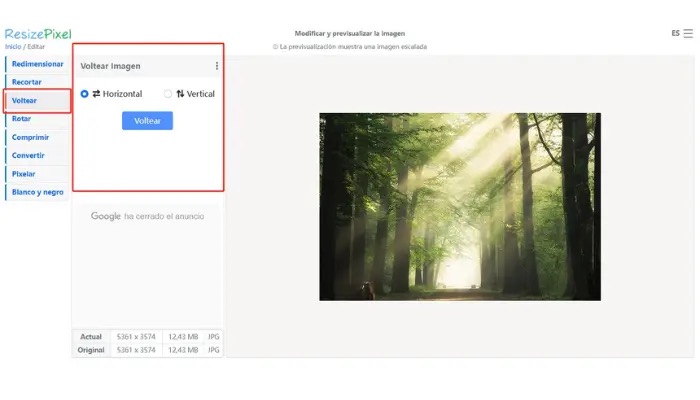Open the Rotar menu item
Viewport: 700px width, 400px height.
pyautogui.click(x=37, y=119)
